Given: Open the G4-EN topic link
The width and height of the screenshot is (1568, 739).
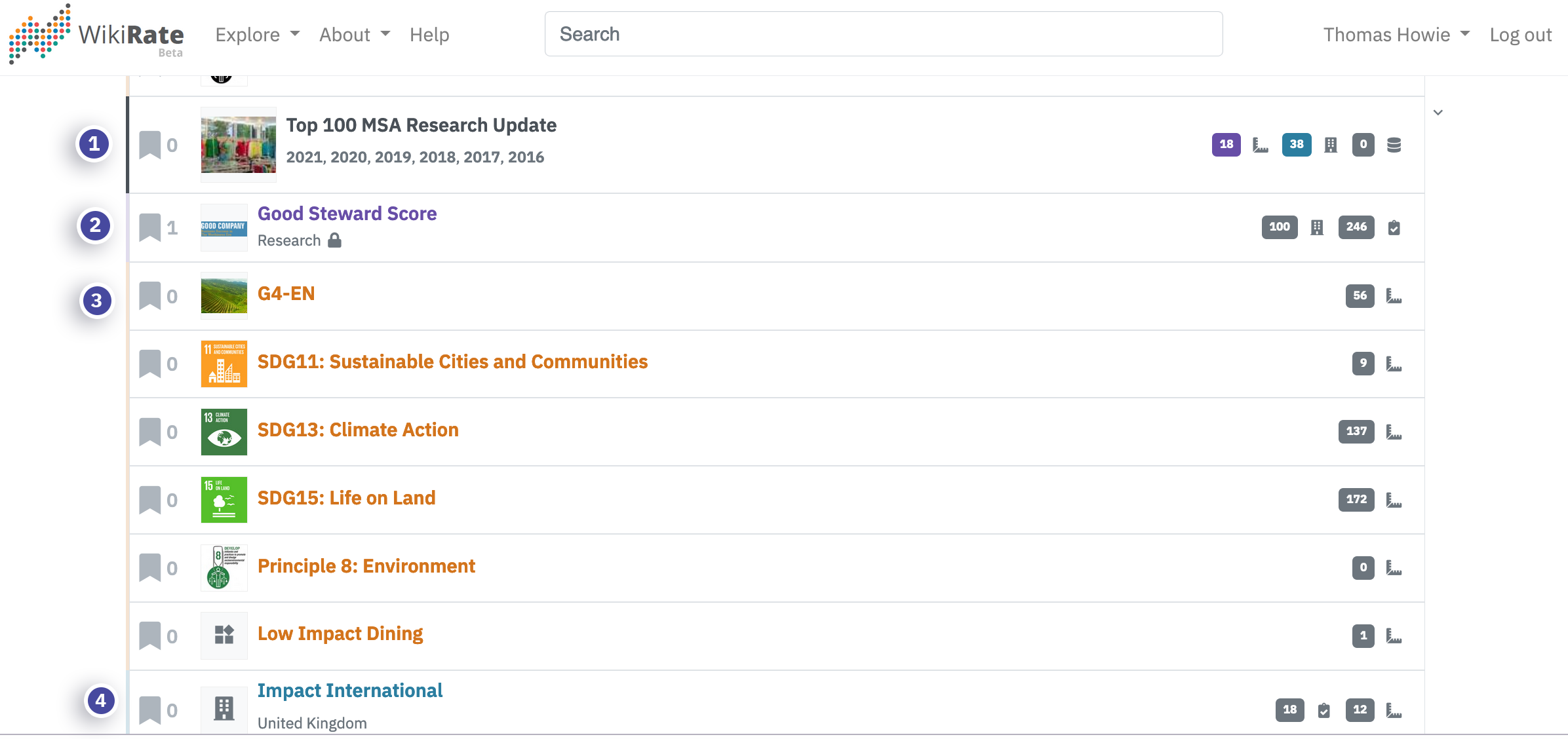Looking at the screenshot, I should (286, 294).
